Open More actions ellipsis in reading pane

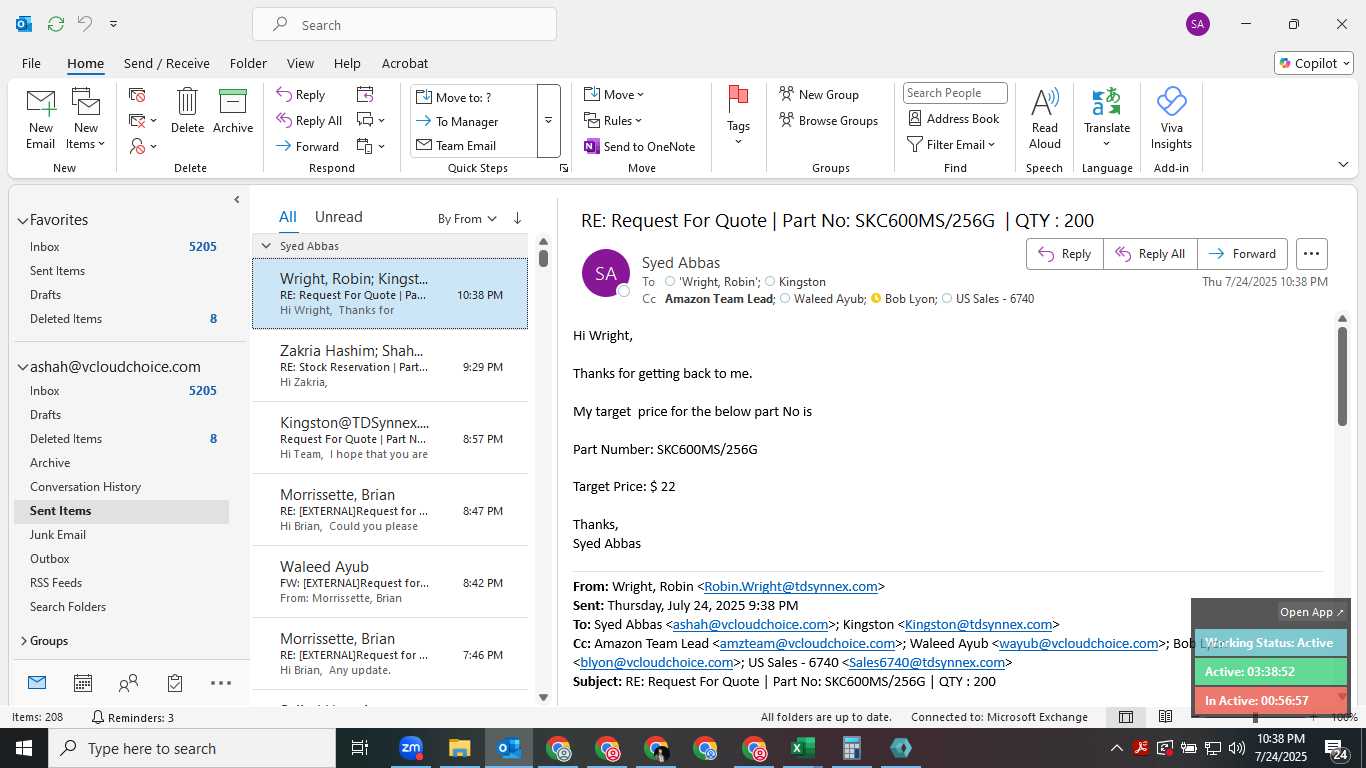tap(1311, 254)
